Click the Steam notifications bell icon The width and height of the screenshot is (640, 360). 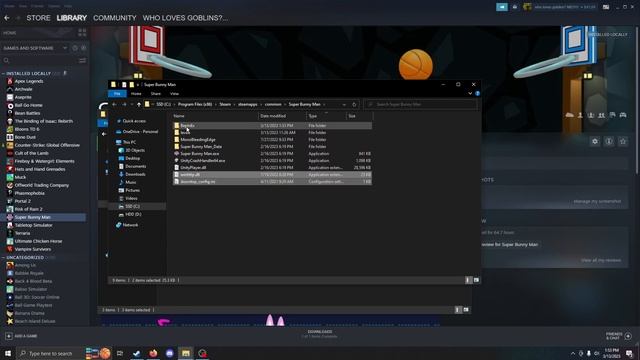point(514,7)
